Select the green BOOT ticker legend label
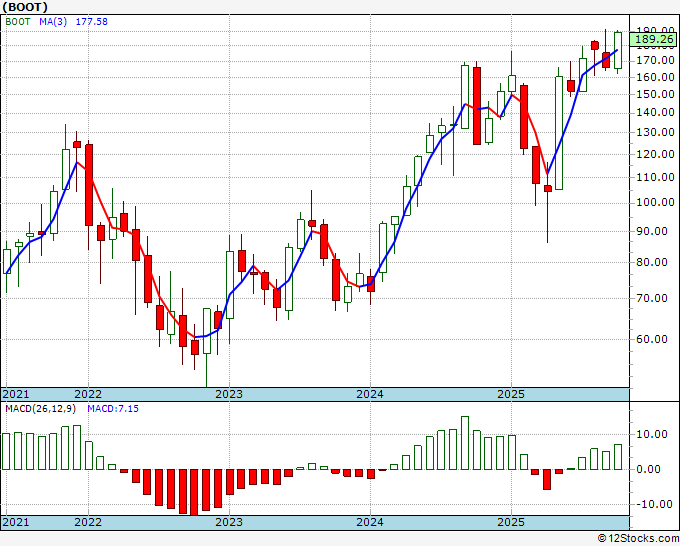This screenshot has width=680, height=546. 17,21
